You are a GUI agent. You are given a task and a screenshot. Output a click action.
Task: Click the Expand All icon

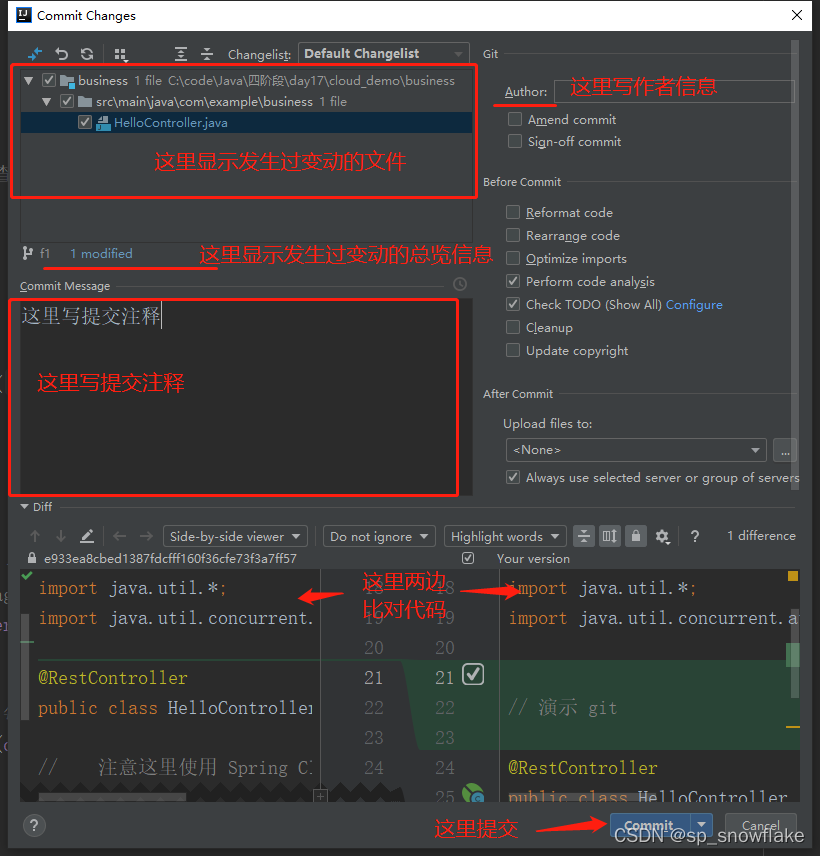click(x=181, y=54)
